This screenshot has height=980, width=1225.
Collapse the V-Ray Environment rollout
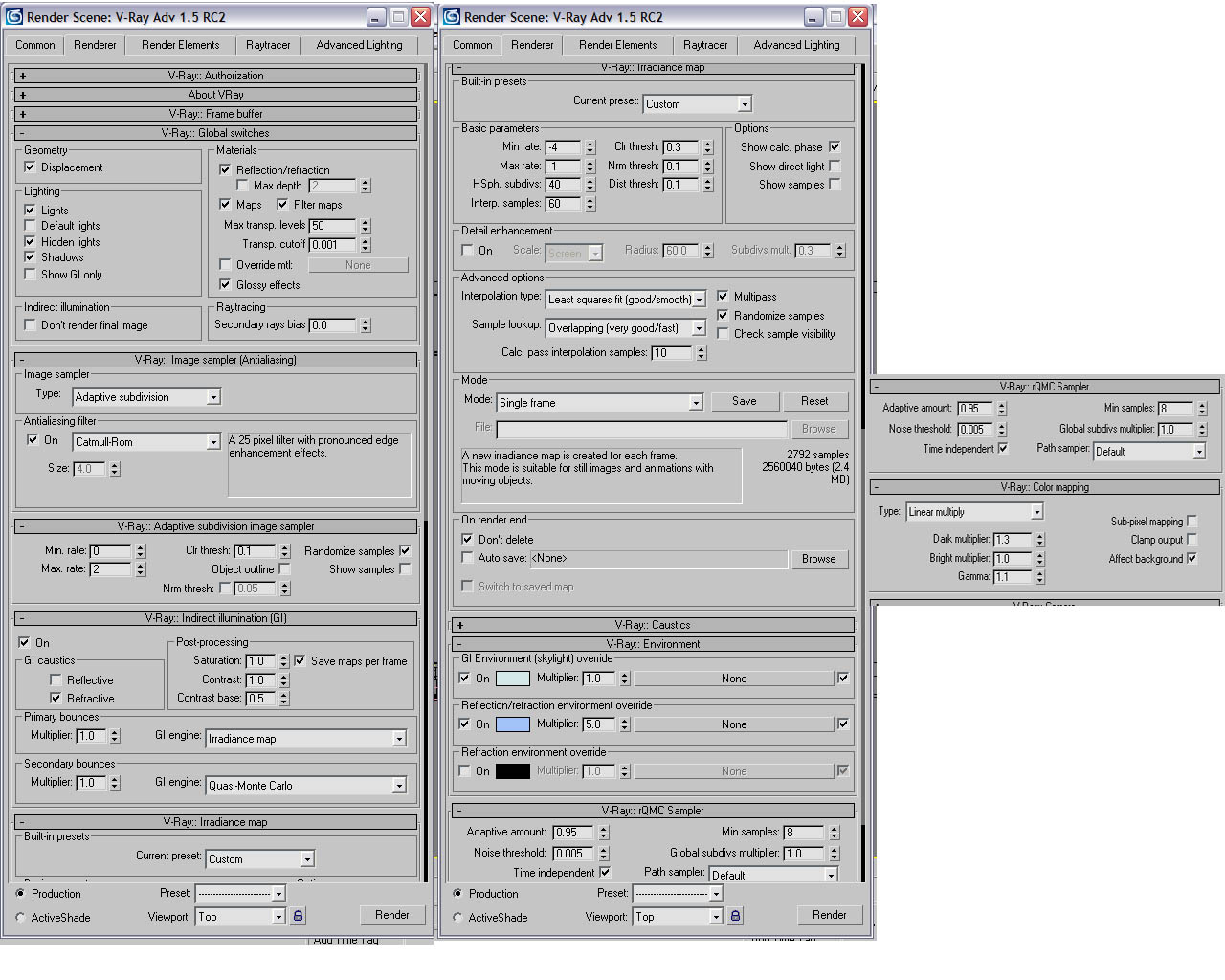653,644
